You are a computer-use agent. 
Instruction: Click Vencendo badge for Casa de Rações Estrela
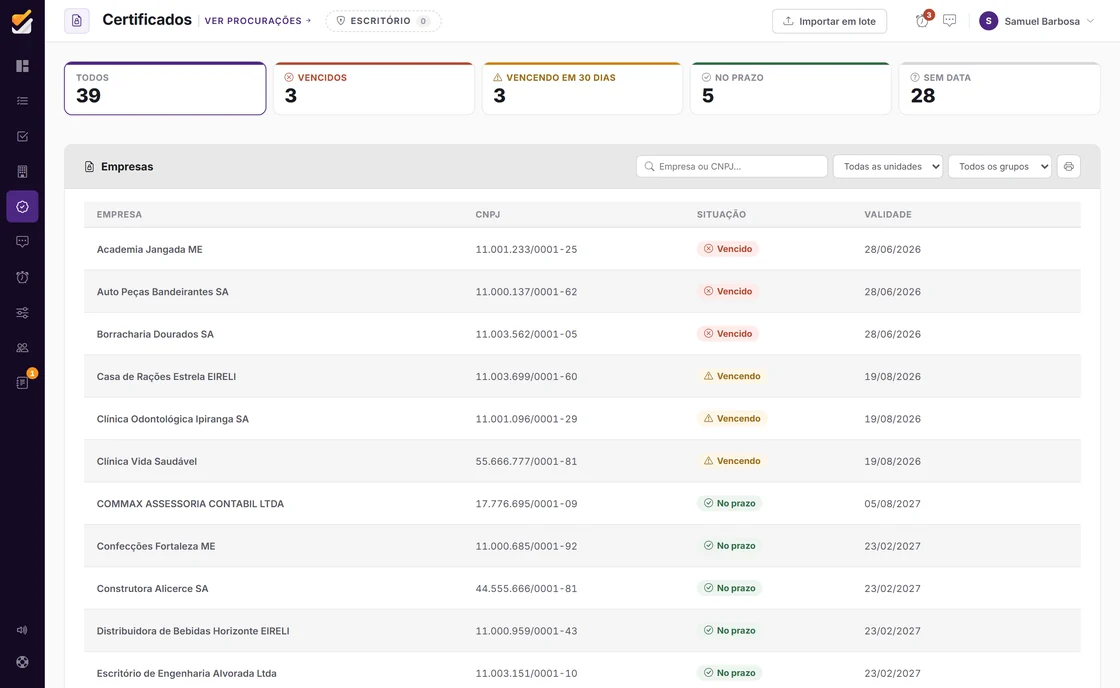click(x=732, y=376)
